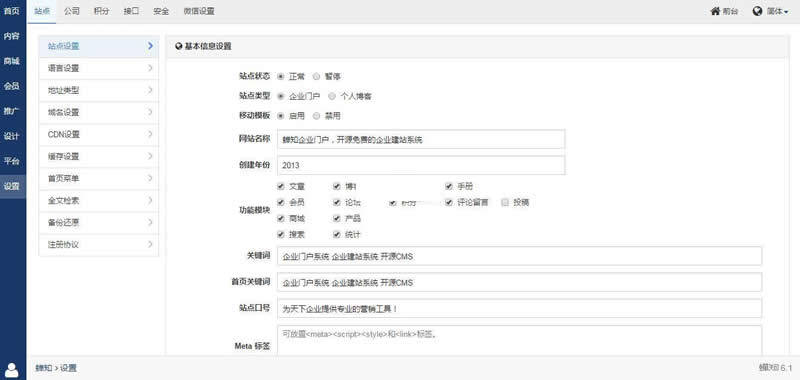Select 个人博客 as site type
This screenshot has height=380, width=800.
[x=332, y=96]
